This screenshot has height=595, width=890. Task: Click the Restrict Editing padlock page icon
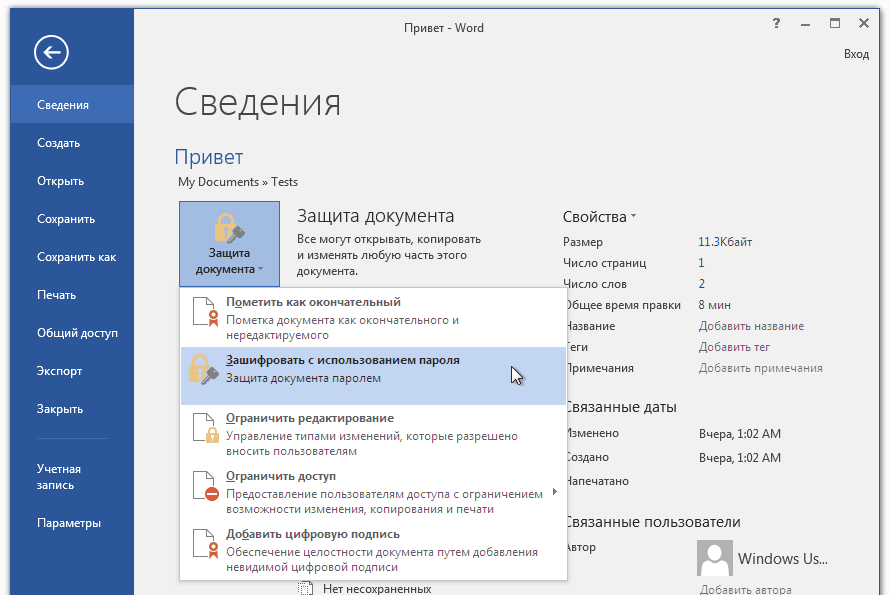click(205, 428)
